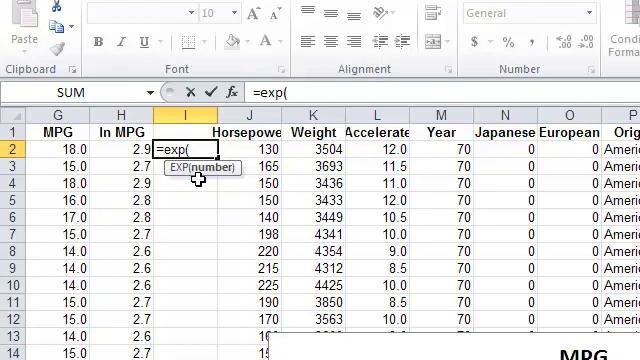Viewport: 640px width, 360px height.
Task: Click the EXP function name in tooltip
Action: tap(179, 167)
